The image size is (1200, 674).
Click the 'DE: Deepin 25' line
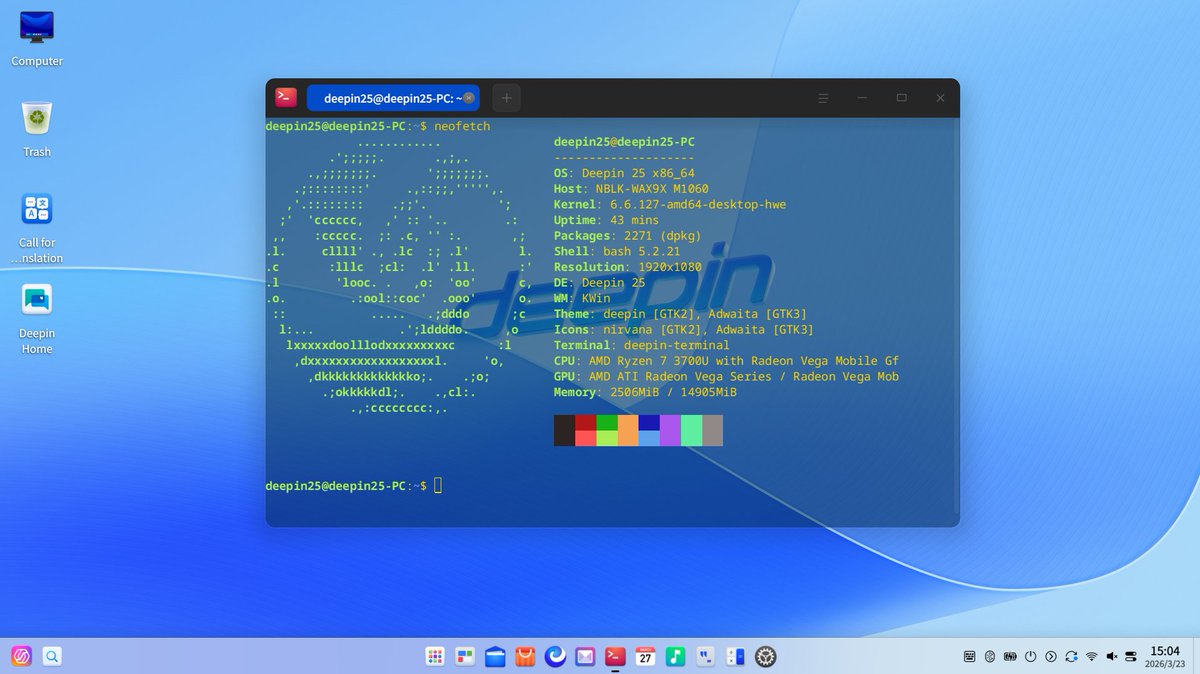pos(599,283)
